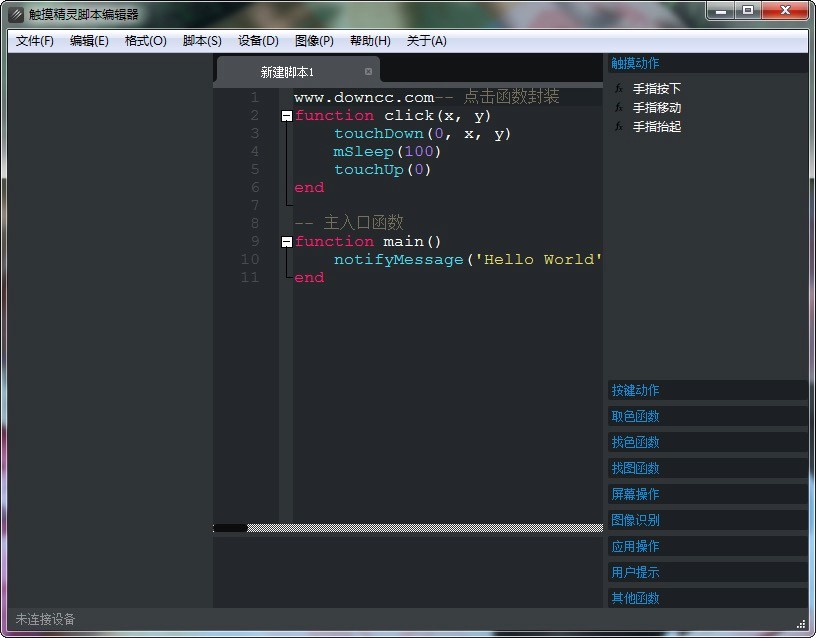Insert the 手指抬起 function

(657, 127)
